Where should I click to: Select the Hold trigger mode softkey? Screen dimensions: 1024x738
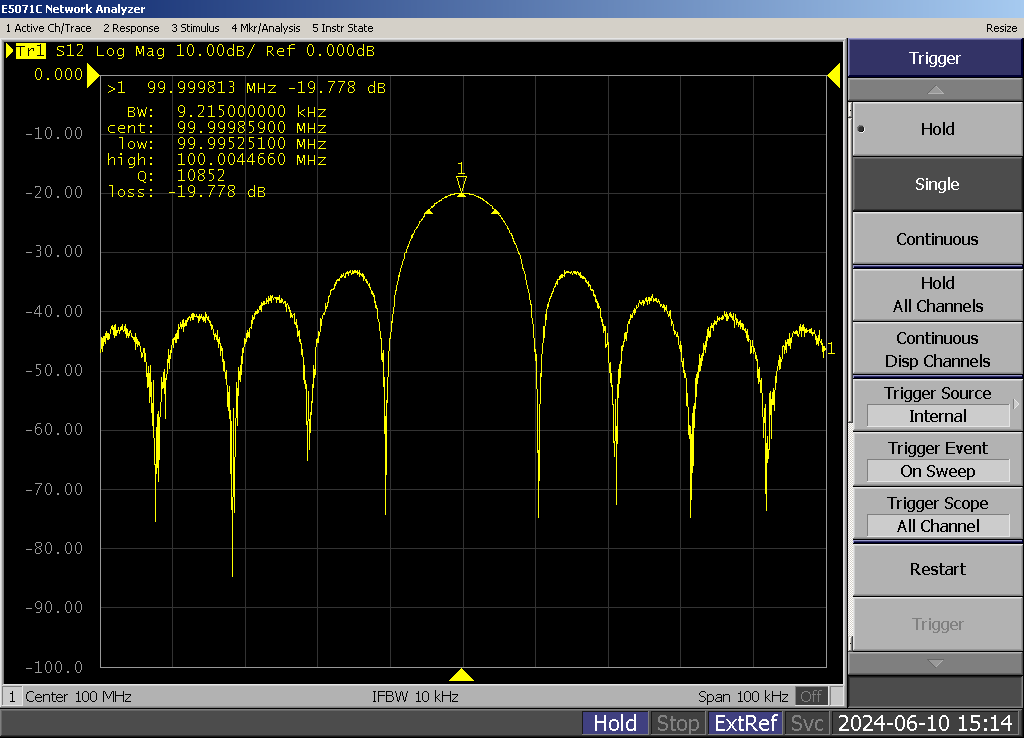pos(936,129)
